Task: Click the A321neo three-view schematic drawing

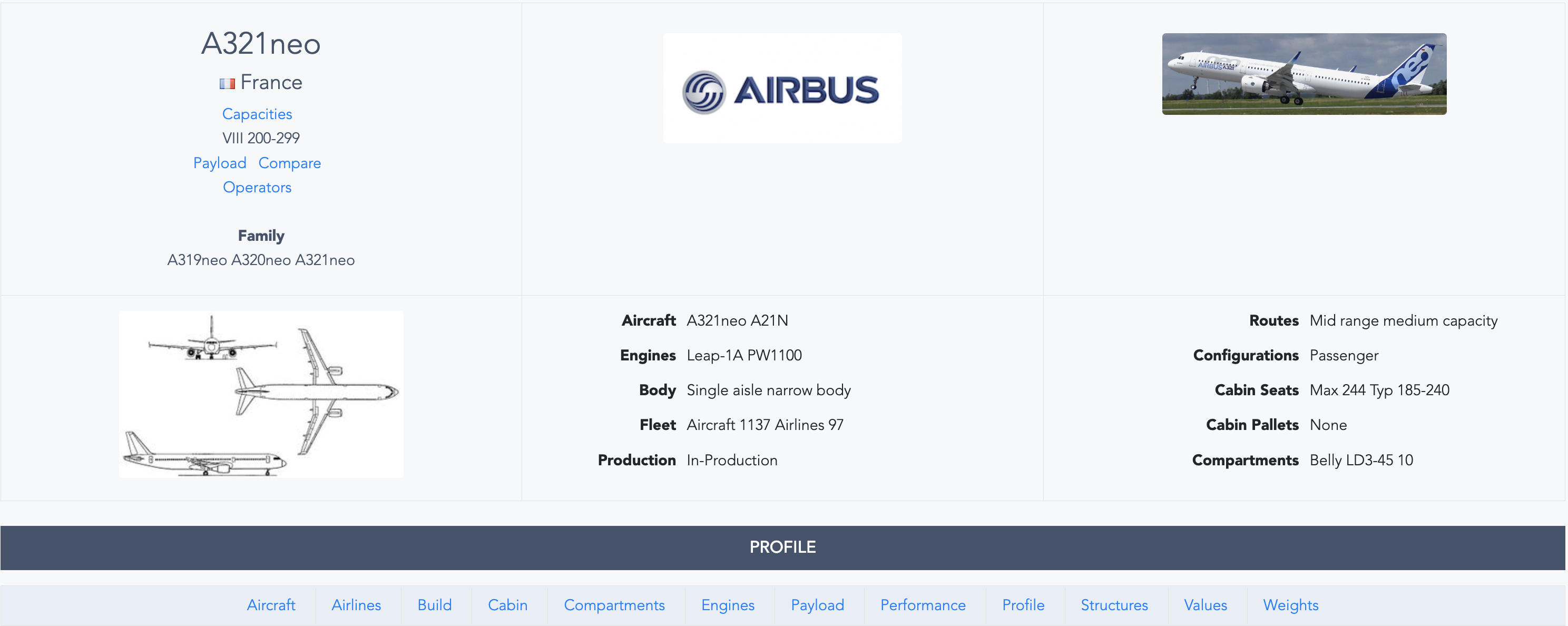Action: [260, 394]
